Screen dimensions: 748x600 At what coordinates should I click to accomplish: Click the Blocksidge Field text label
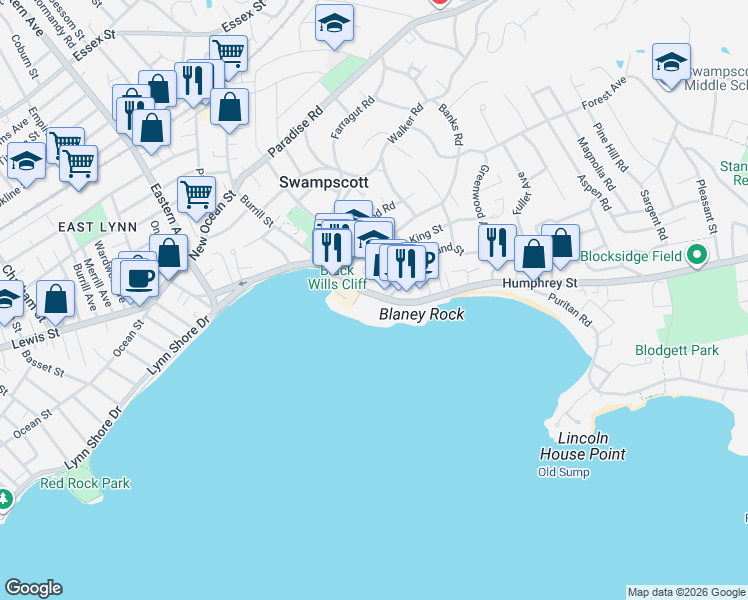click(631, 257)
